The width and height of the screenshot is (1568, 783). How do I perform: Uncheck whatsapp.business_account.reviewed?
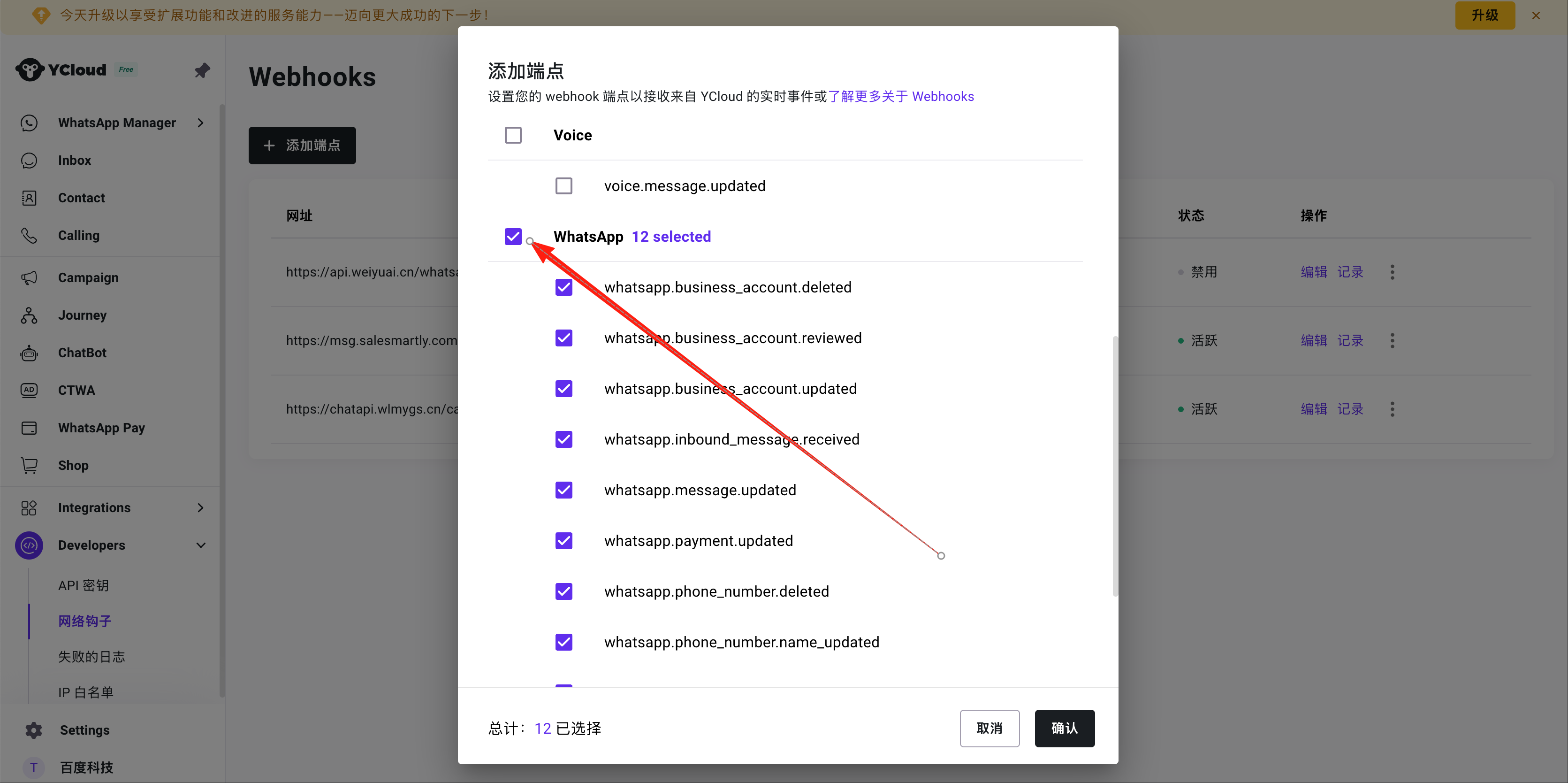[x=563, y=338]
